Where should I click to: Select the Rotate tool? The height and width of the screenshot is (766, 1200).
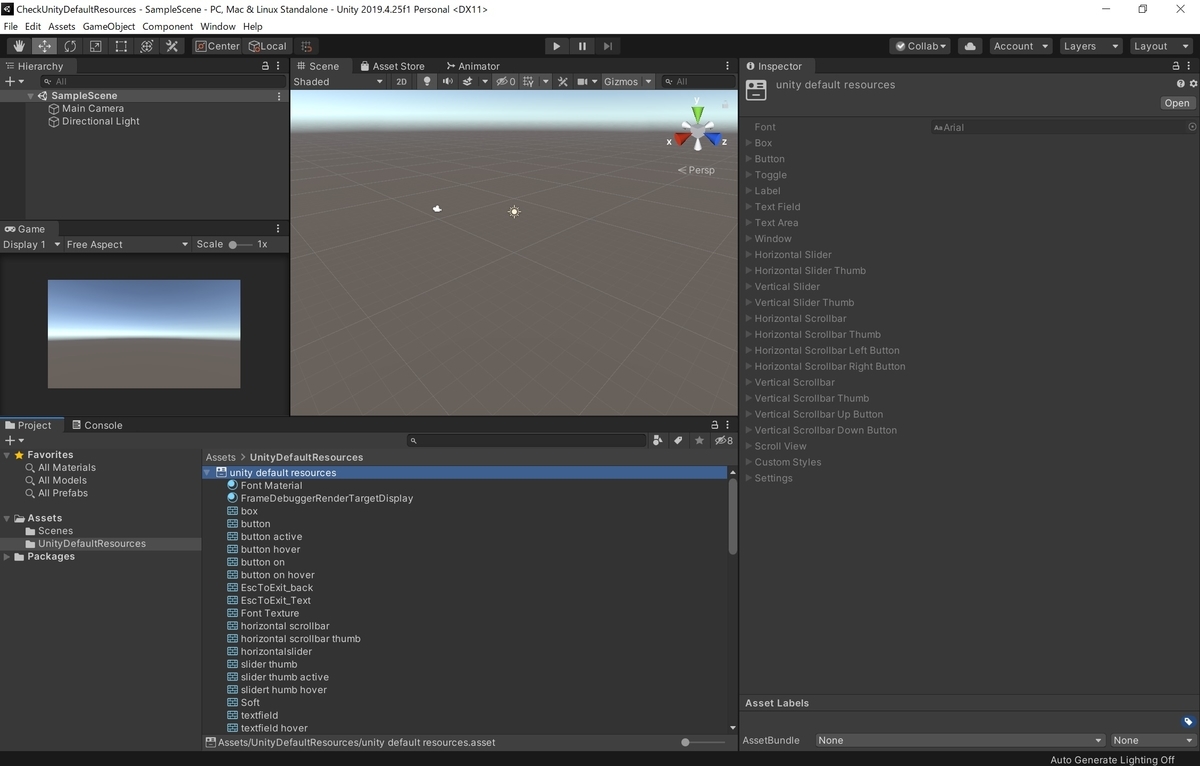click(70, 46)
